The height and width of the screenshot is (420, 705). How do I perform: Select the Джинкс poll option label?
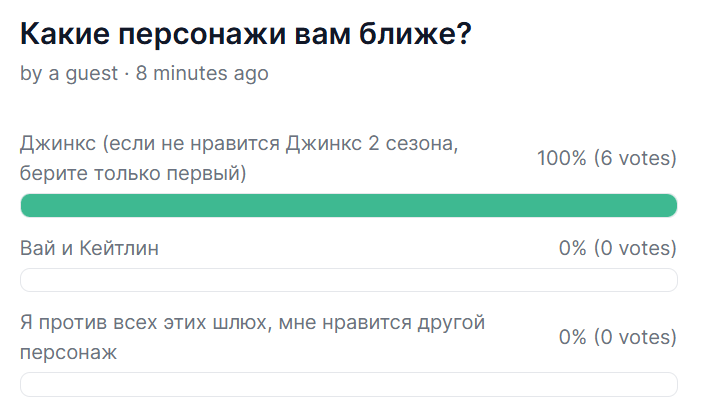239,158
